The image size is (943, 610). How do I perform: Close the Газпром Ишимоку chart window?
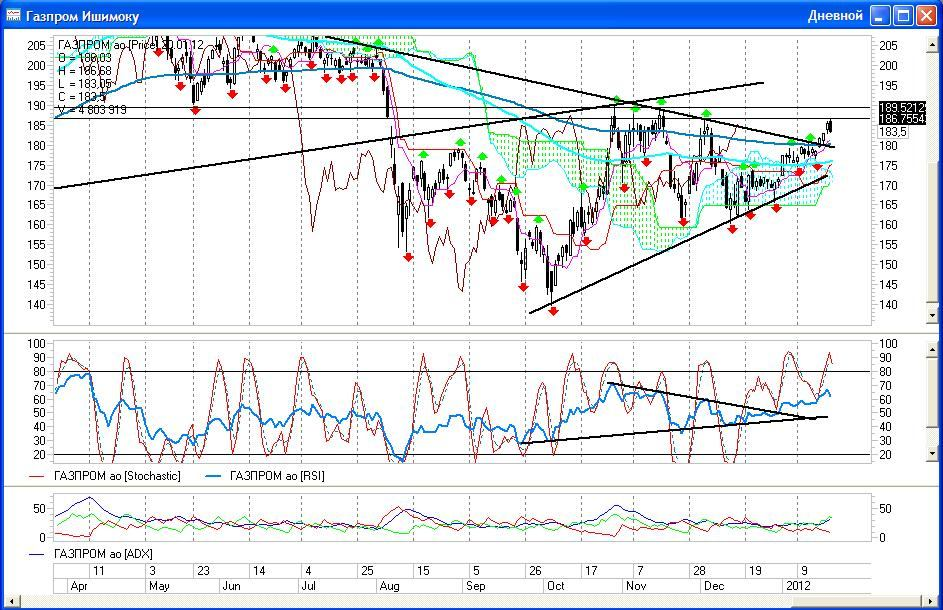[x=926, y=16]
